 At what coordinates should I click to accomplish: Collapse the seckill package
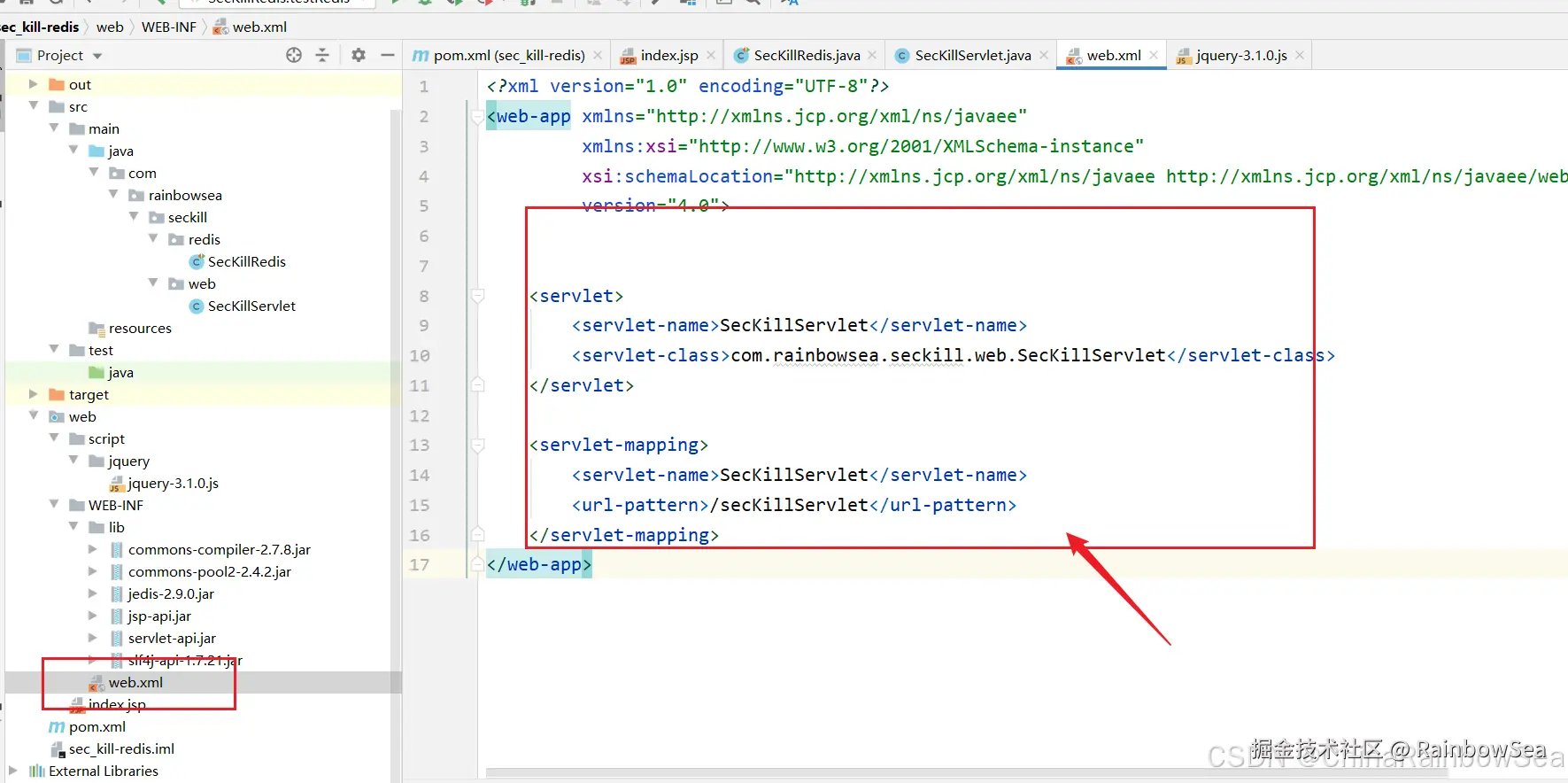(x=134, y=216)
